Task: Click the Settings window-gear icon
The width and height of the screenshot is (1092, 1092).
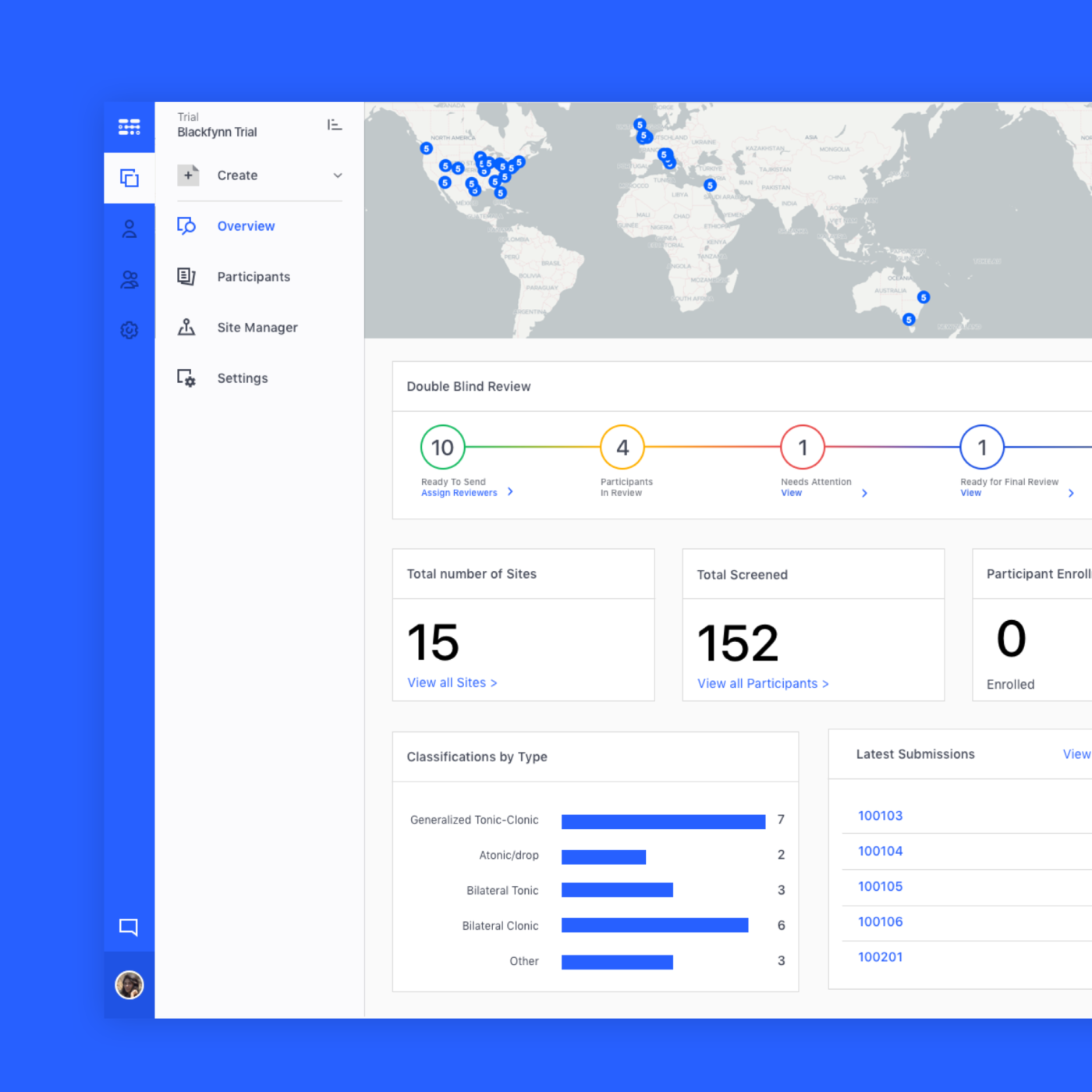Action: click(186, 378)
